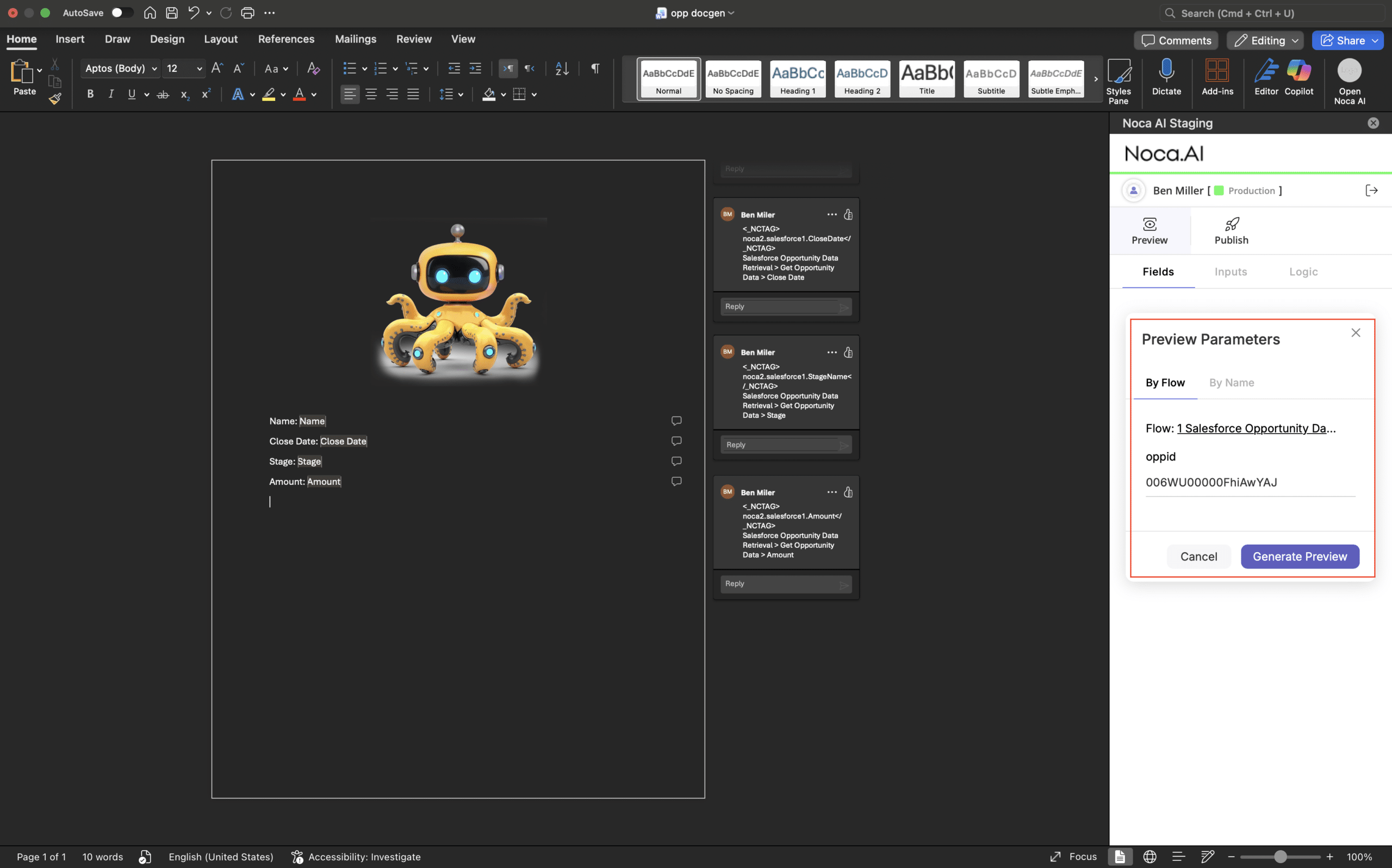Open more options on StageName comment
1392x868 pixels.
[831, 352]
